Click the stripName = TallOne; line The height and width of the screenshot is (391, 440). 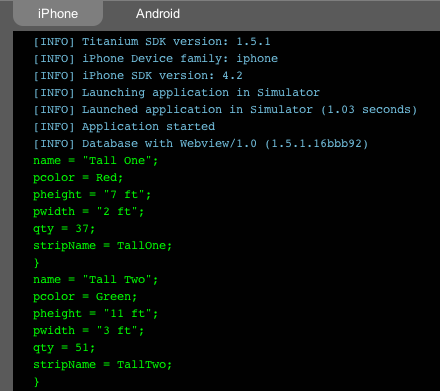tap(103, 246)
